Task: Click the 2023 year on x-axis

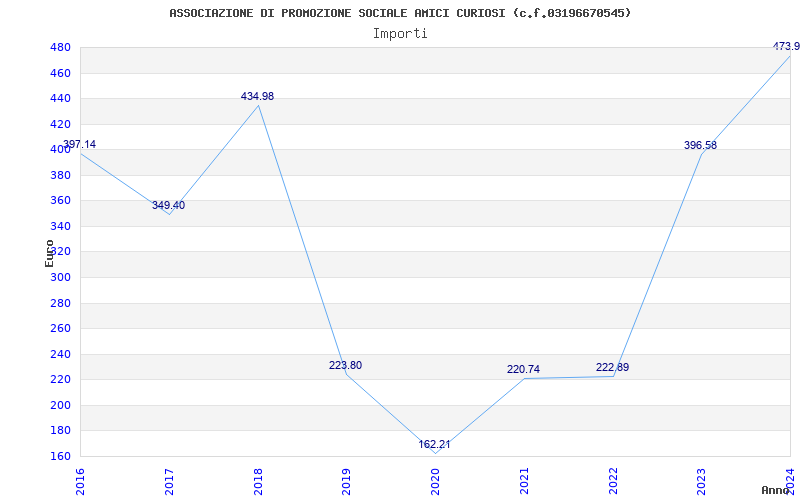Action: click(x=702, y=482)
